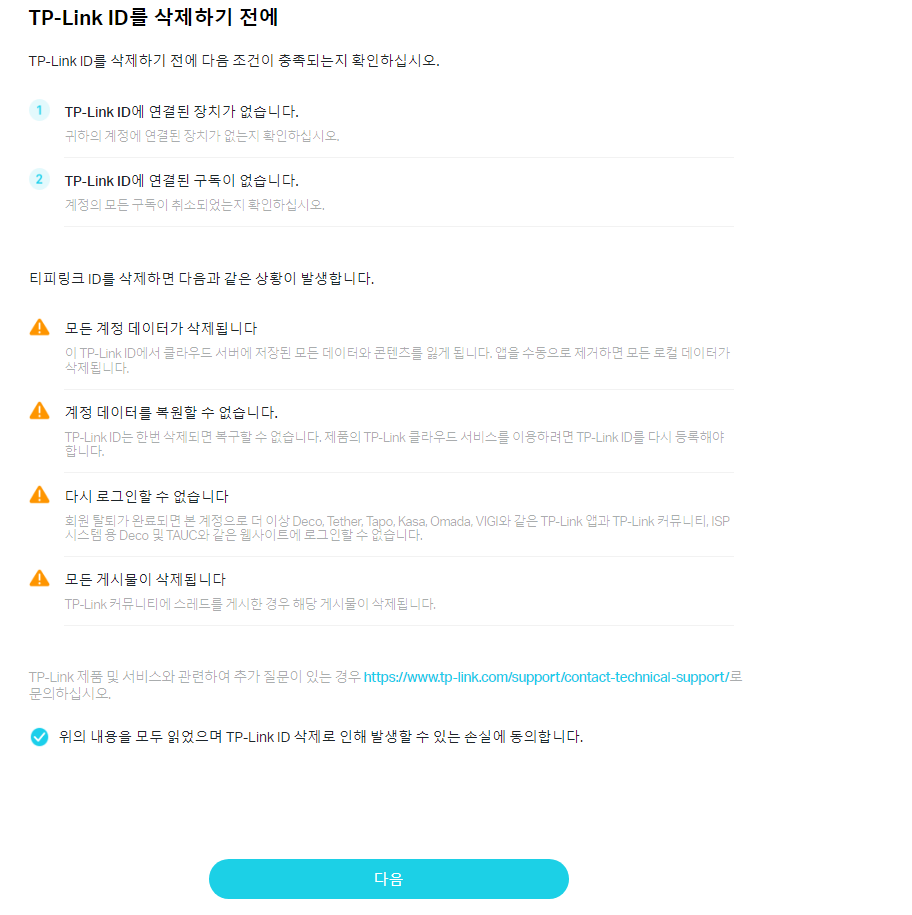
Task: Click the 모든 계정 데이터가 삭제됩니다 title
Action: click(161, 329)
